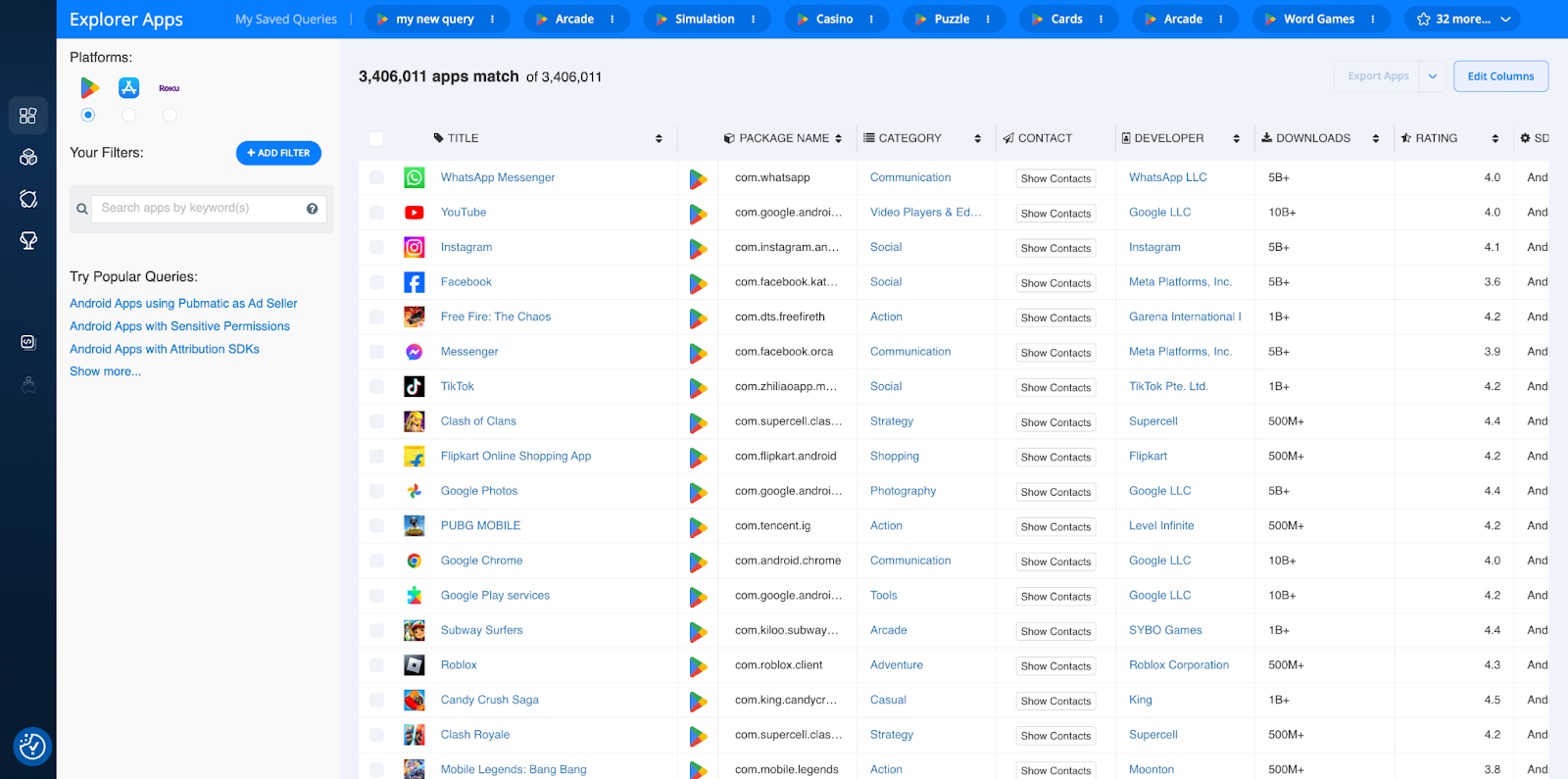
Task: Open the app grid icon in left sidebar
Action: 28,116
